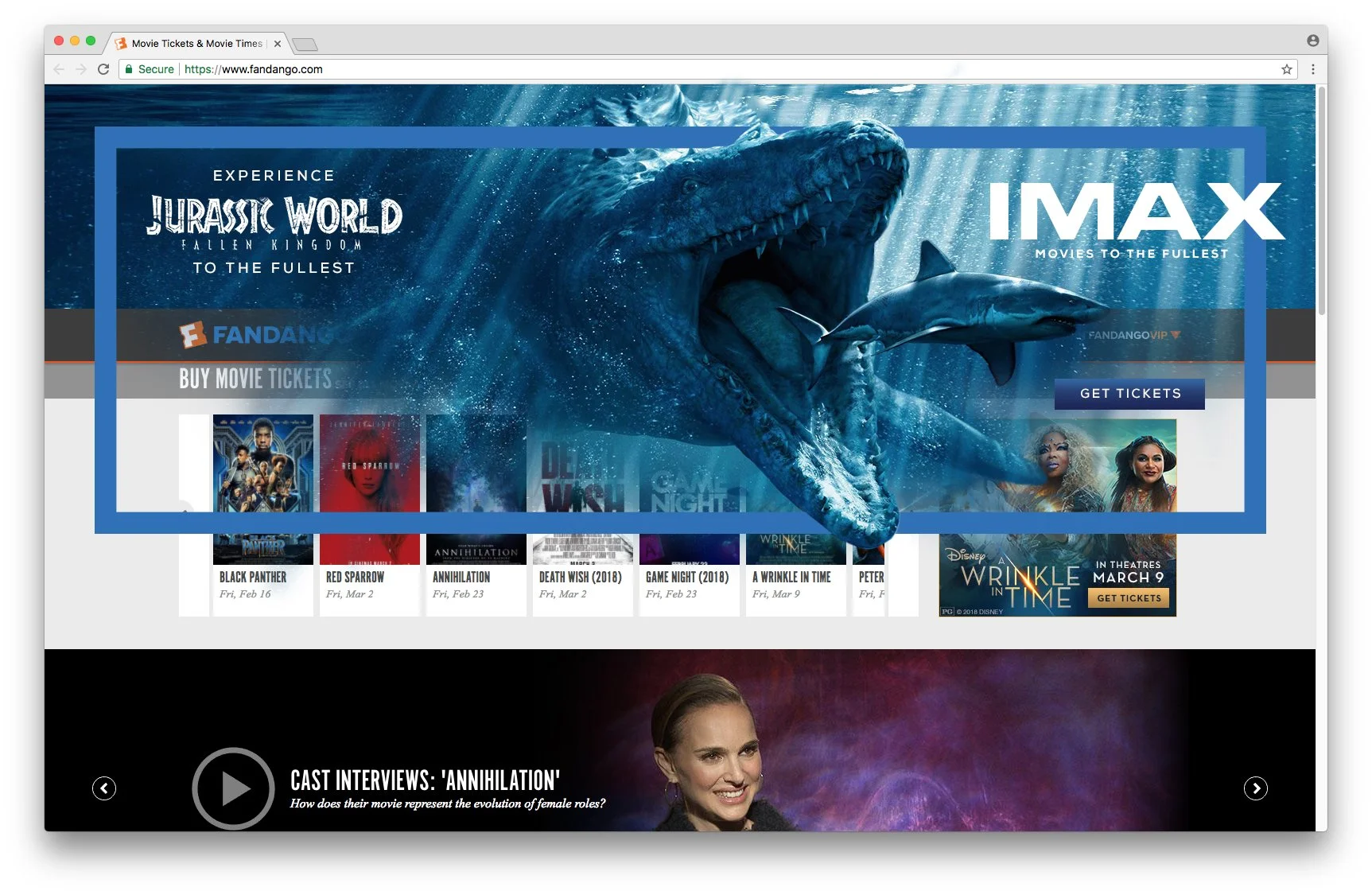Click the 'Fri, Mar 9' date under A Wrinkle in Time
Image resolution: width=1372 pixels, height=895 pixels.
[776, 594]
